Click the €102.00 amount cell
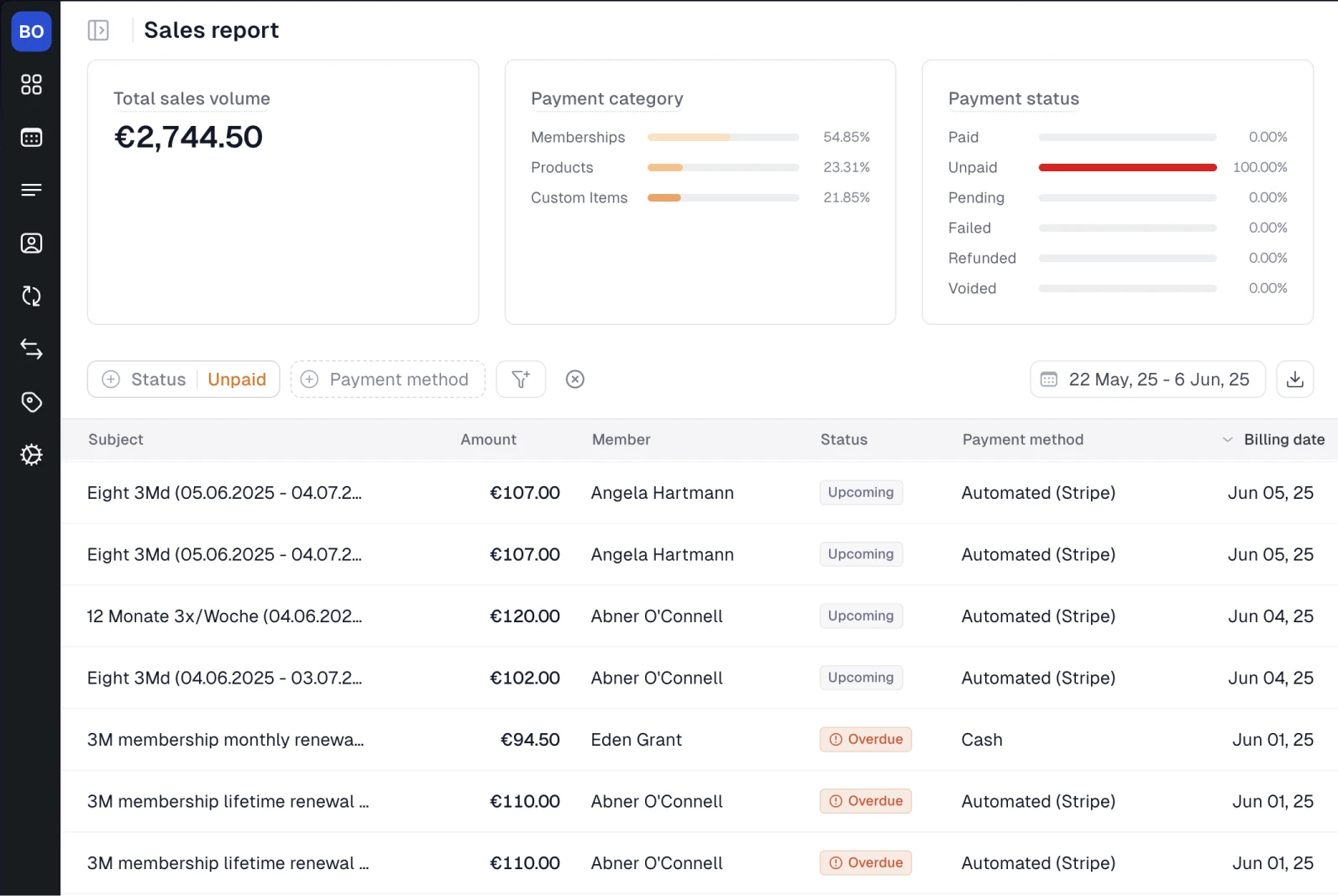1338x896 pixels. 525,679
